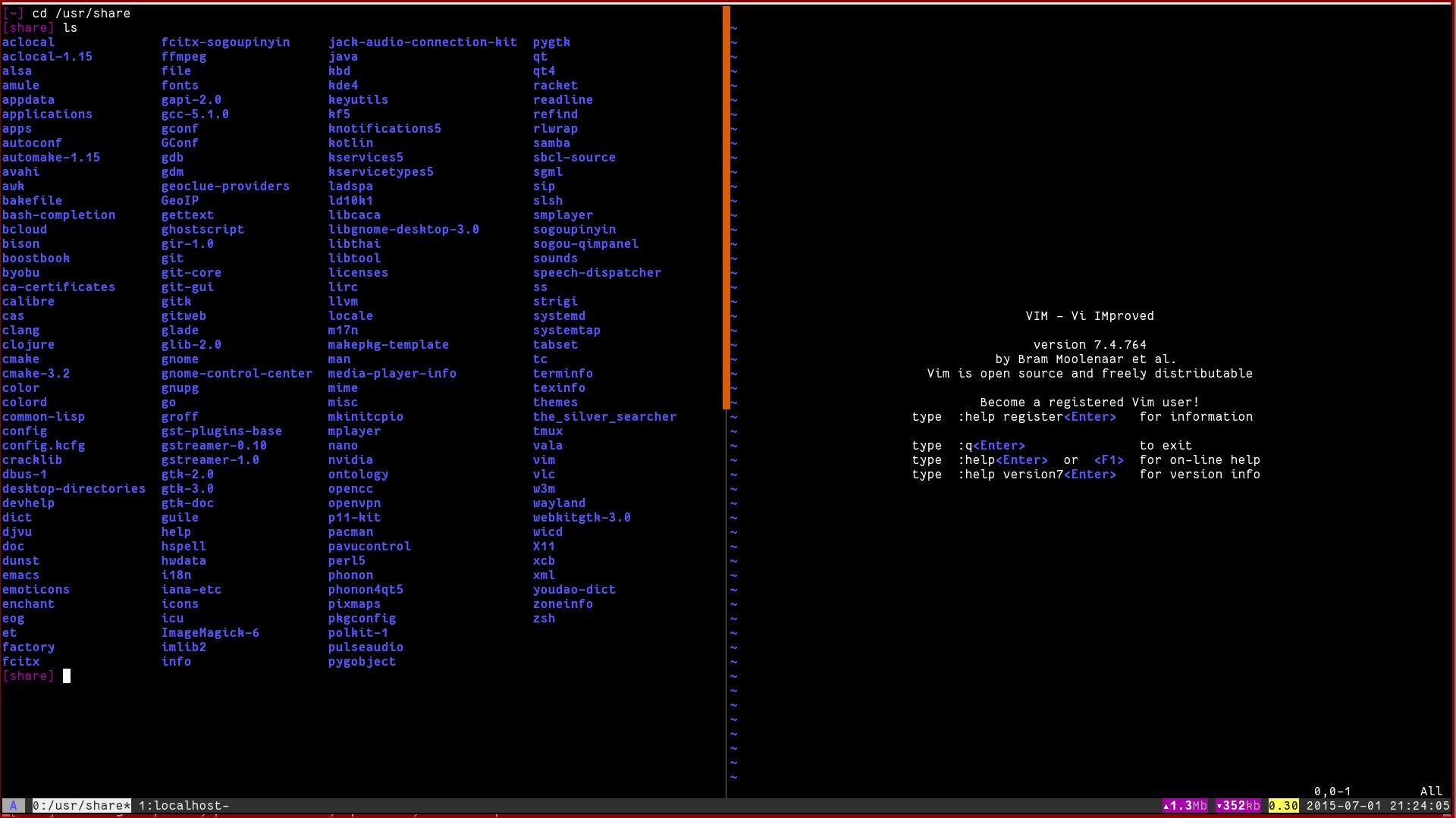Image resolution: width=1456 pixels, height=818 pixels.
Task: Click the 'emacs' directory entry
Action: 20,575
